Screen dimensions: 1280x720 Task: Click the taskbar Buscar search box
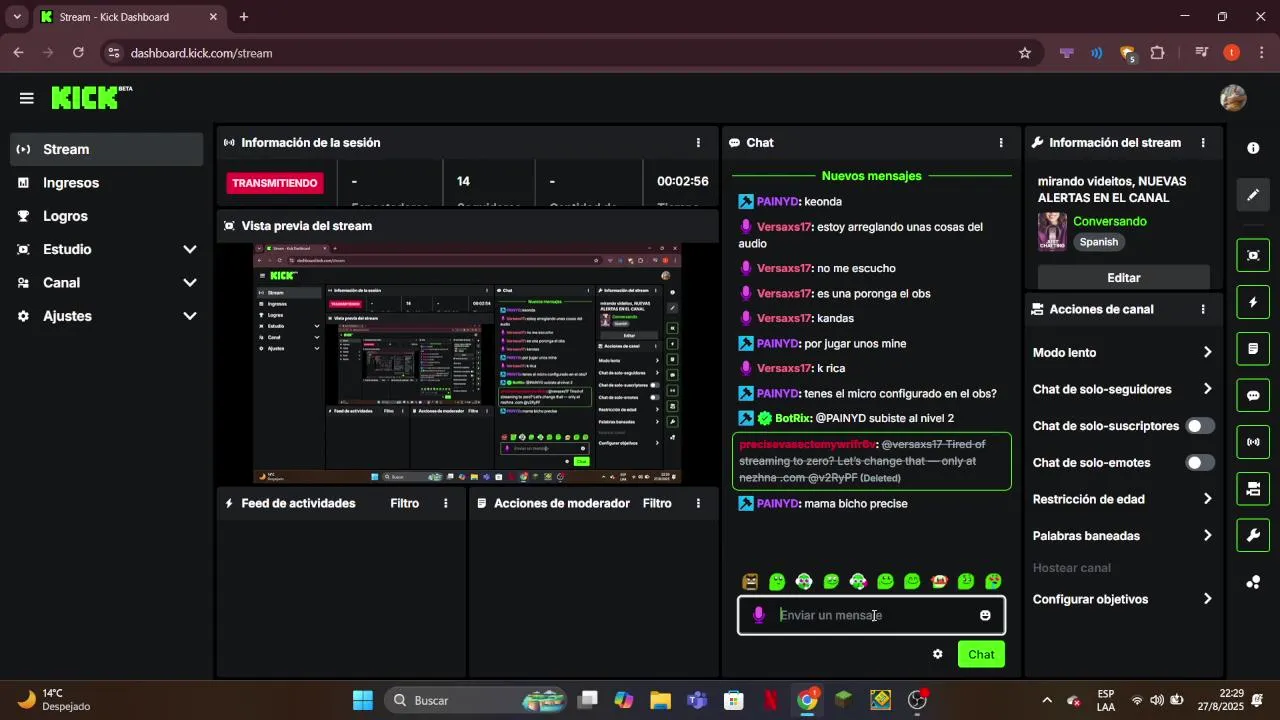[475, 700]
